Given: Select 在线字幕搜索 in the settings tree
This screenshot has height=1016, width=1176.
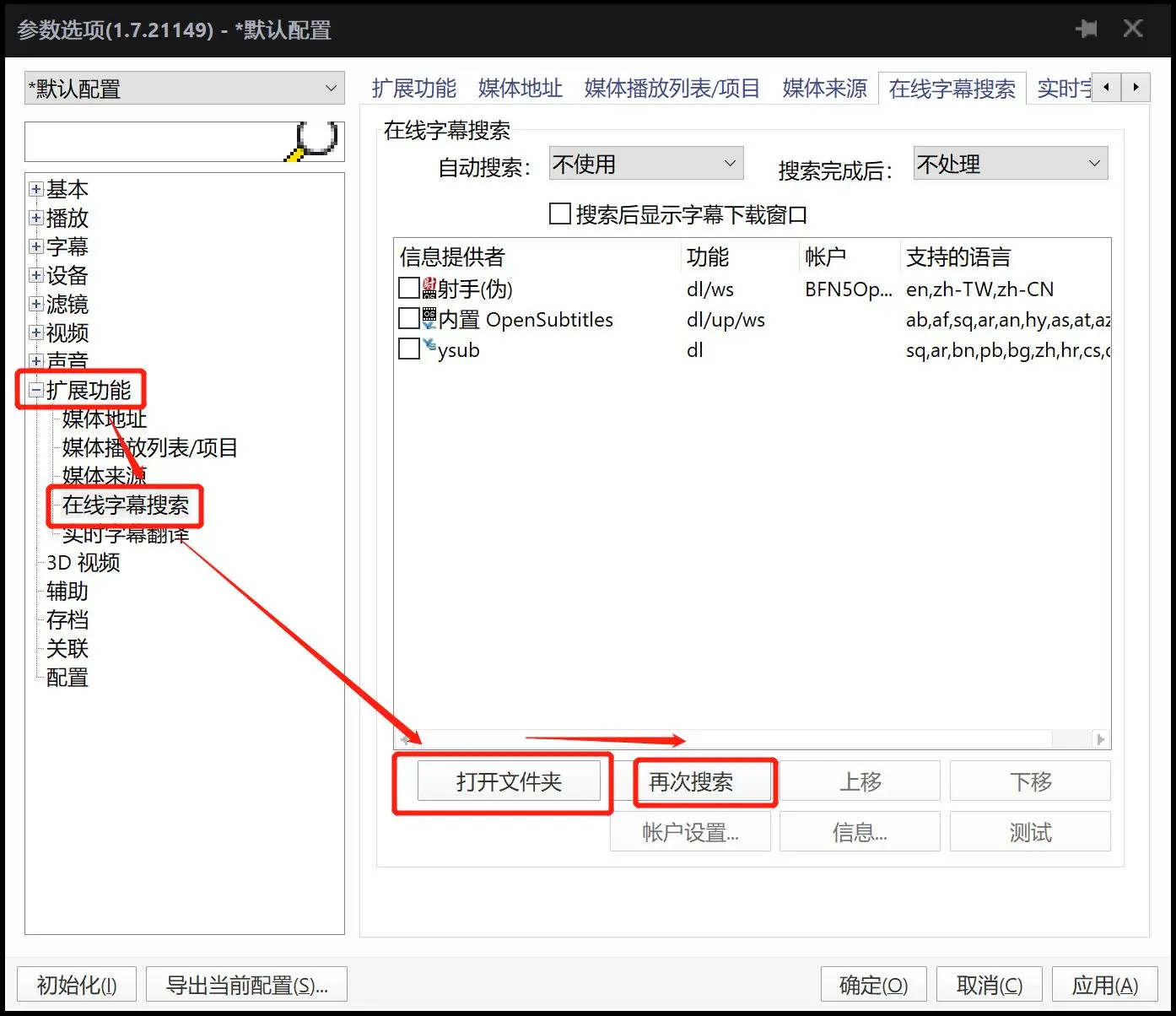Looking at the screenshot, I should click(x=126, y=505).
